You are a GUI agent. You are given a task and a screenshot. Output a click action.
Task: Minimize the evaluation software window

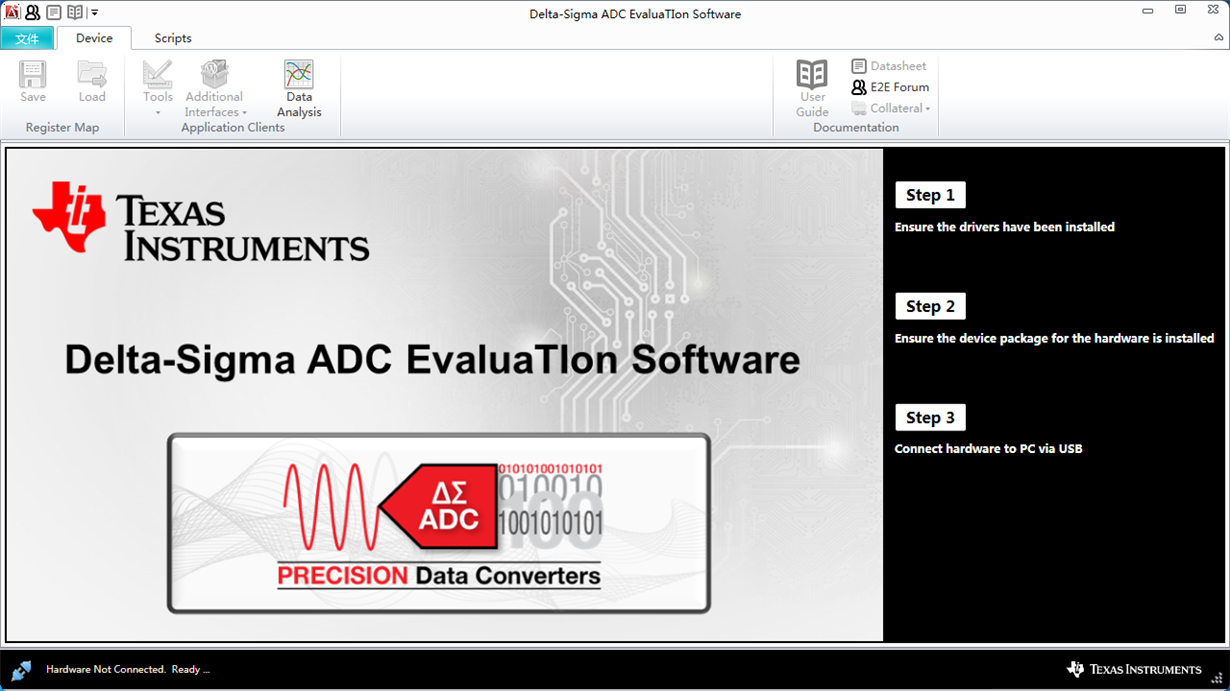tap(1147, 9)
